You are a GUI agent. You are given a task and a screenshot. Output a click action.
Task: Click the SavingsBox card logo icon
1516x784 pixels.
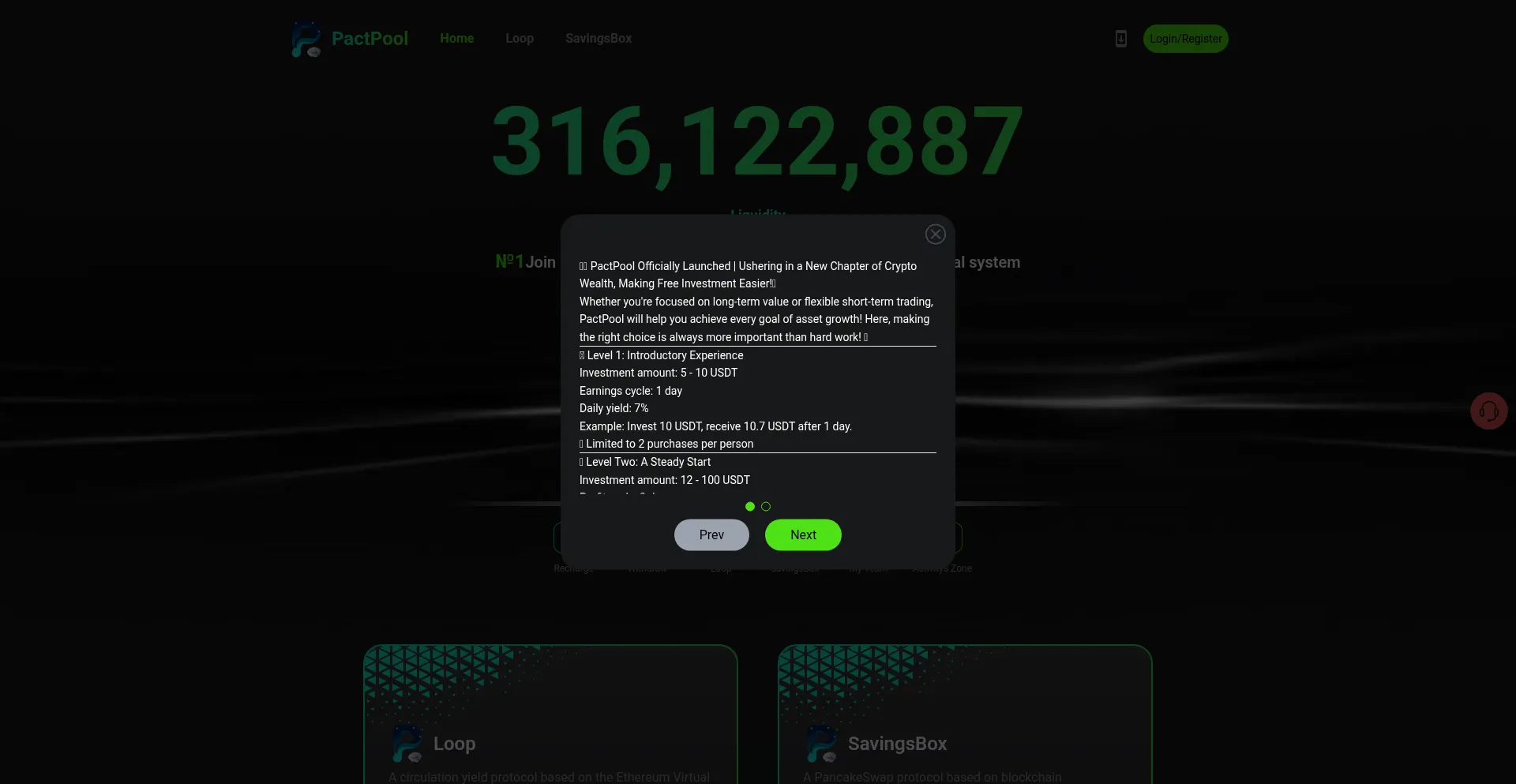[x=822, y=744]
